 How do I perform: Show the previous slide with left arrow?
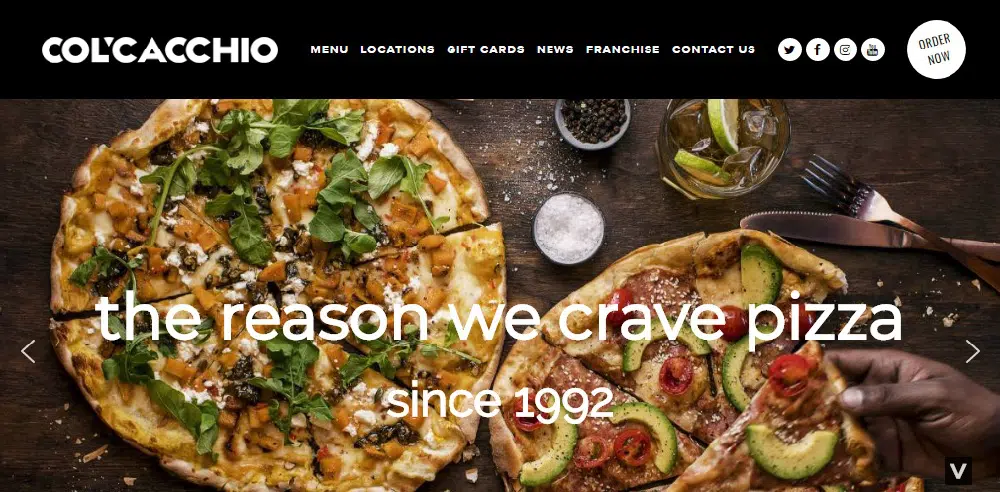[x=28, y=351]
